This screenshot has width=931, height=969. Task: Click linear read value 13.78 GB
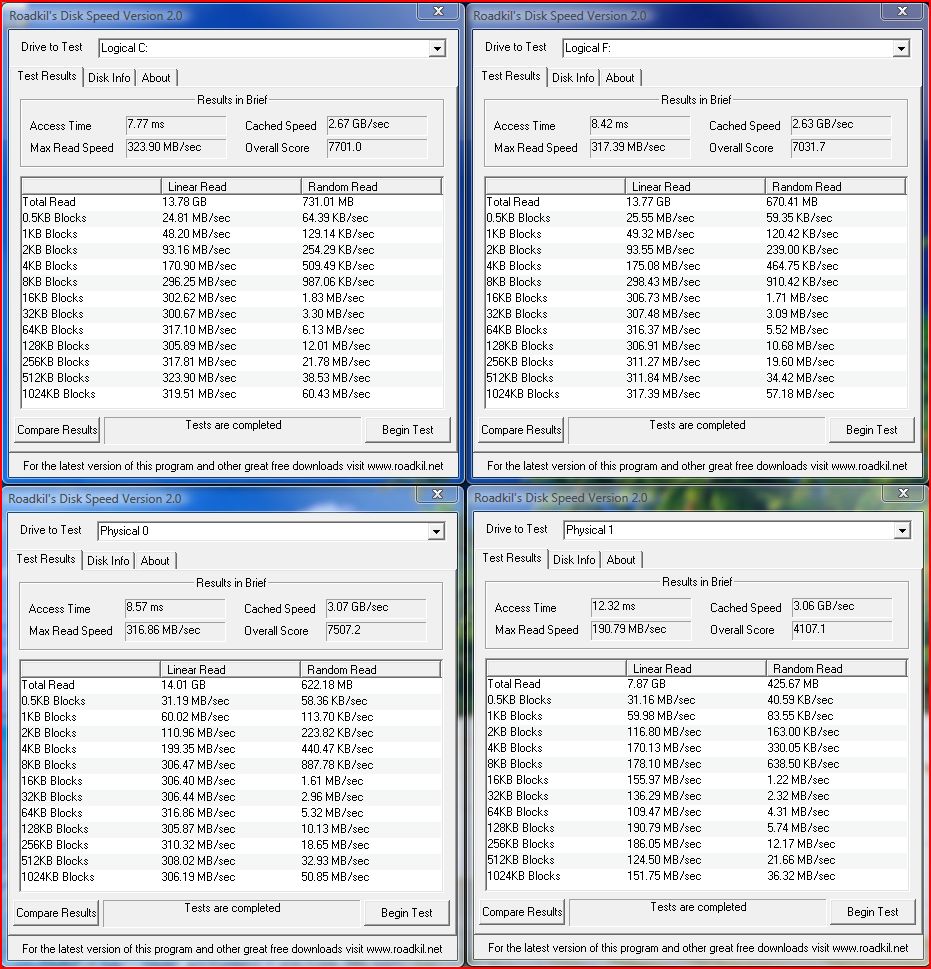pos(185,202)
